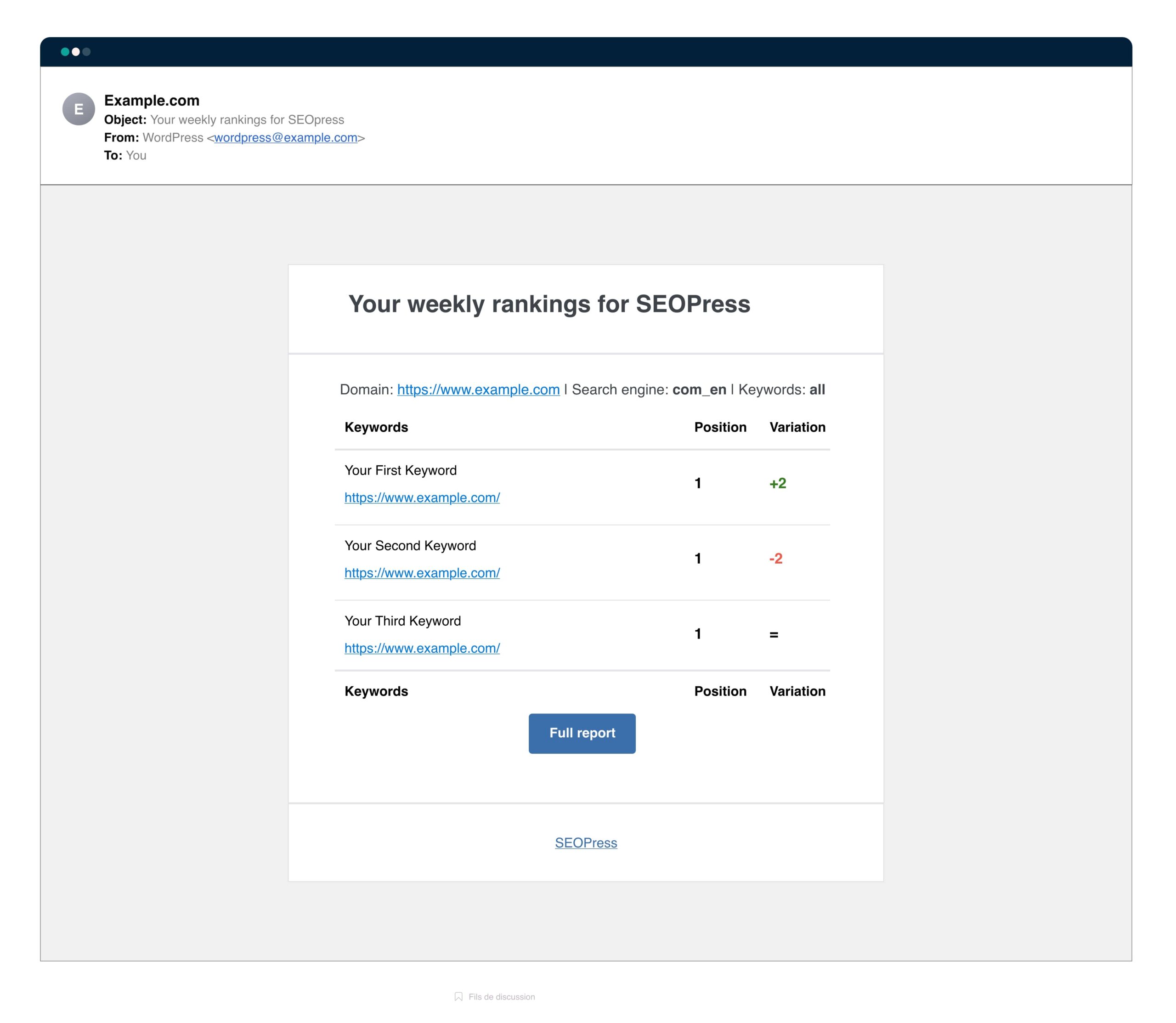
Task: Select the subject line Your weekly rankings for SEOpress
Action: pos(247,120)
